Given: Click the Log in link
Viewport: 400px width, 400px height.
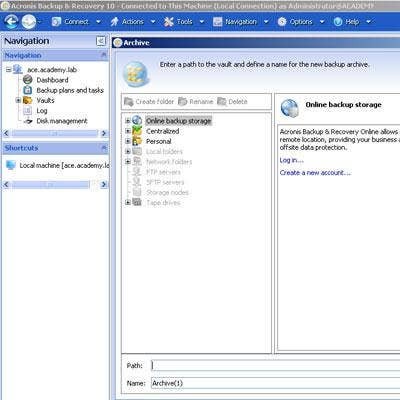Looking at the screenshot, I should click(292, 160).
